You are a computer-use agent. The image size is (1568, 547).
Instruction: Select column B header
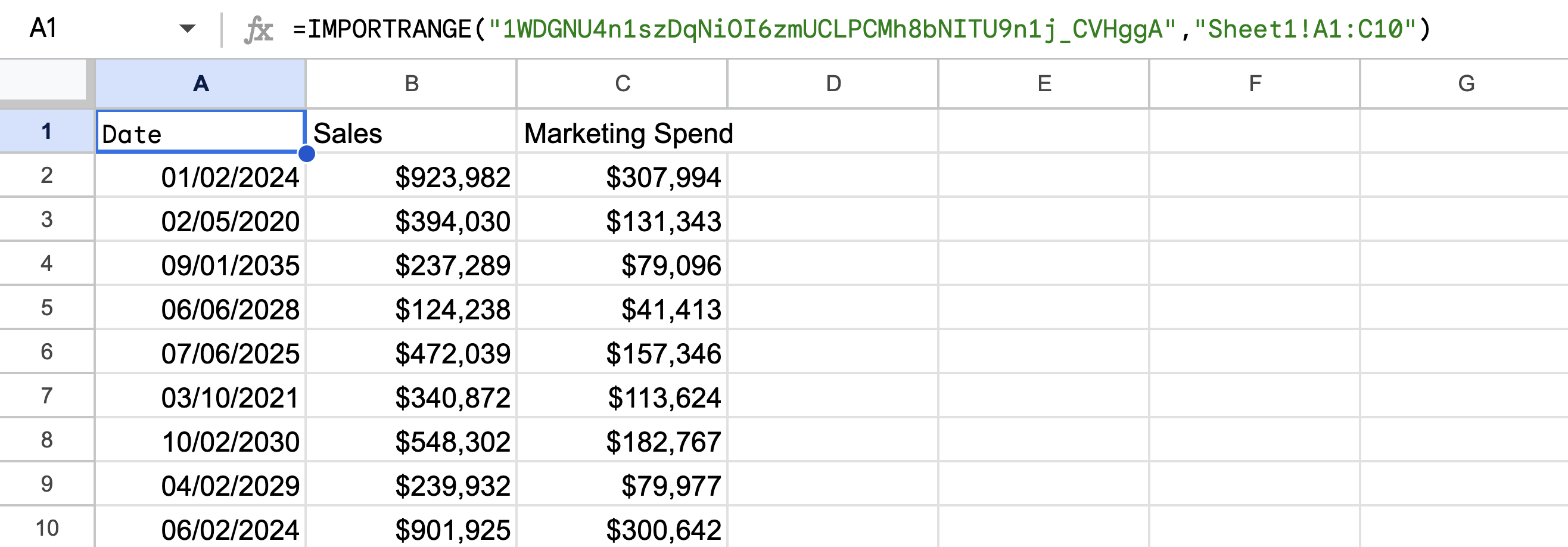pyautogui.click(x=410, y=83)
